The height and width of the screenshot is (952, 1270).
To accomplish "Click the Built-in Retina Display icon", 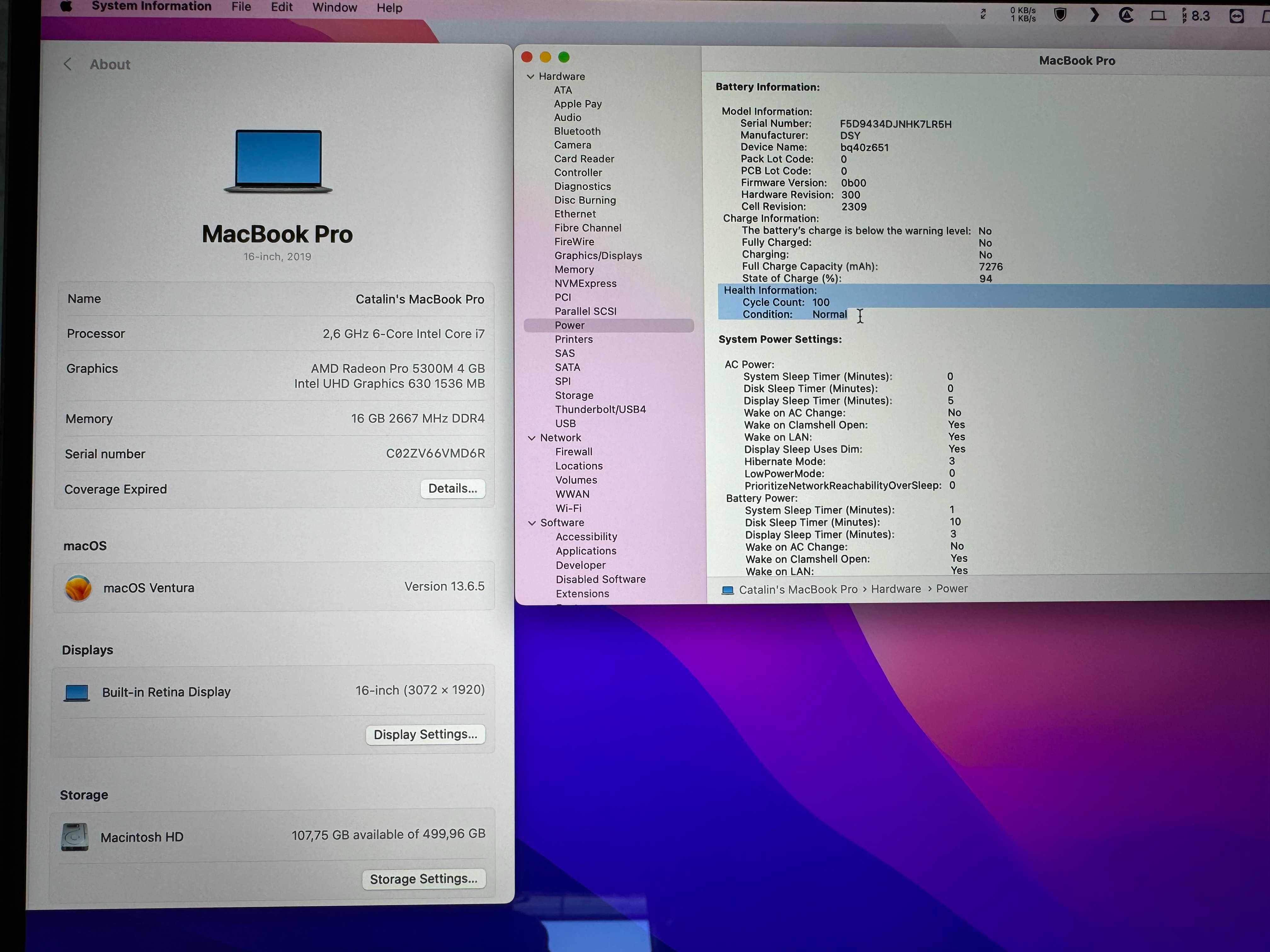I will tap(76, 693).
